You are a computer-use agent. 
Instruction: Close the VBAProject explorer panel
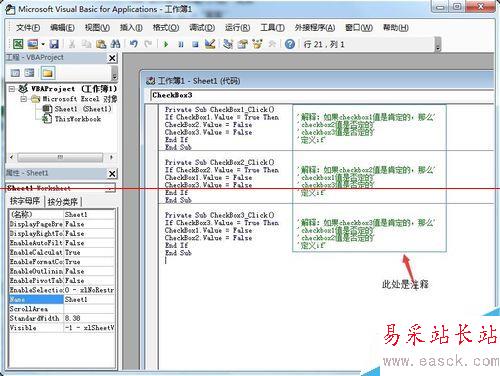[112, 58]
